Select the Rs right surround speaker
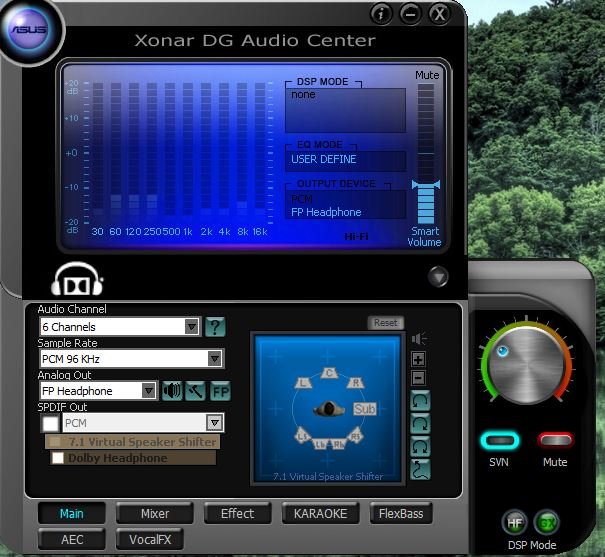605x557 pixels. [x=355, y=435]
